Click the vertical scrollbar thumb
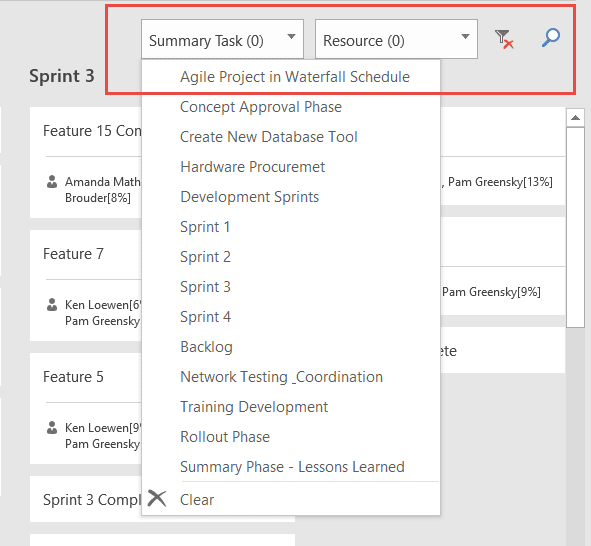 pyautogui.click(x=575, y=228)
